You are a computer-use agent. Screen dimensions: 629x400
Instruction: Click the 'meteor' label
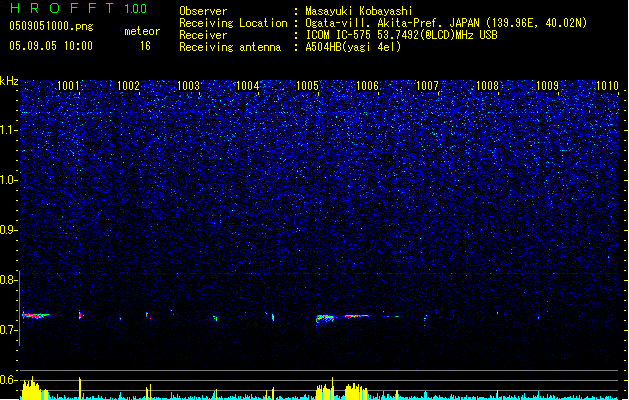[x=142, y=31]
